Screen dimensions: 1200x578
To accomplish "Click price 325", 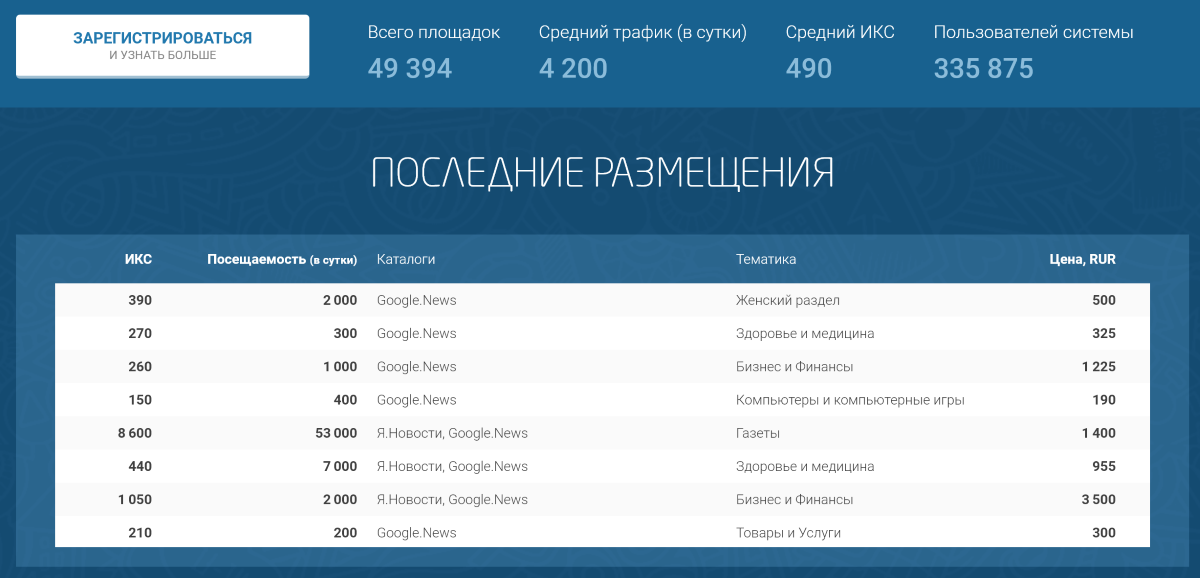I will pyautogui.click(x=1104, y=333).
